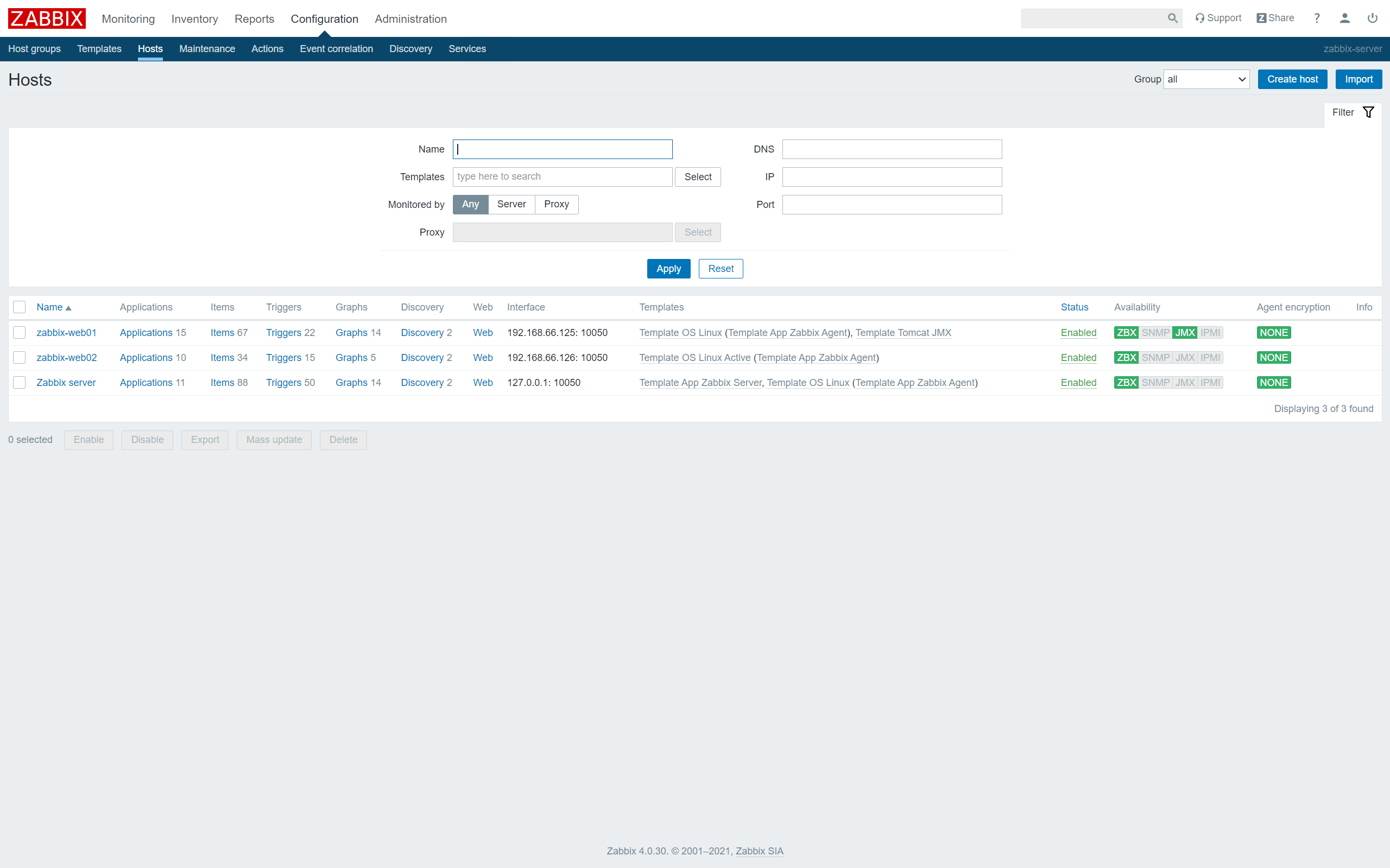This screenshot has width=1390, height=868.
Task: Click the Templates search field
Action: pyautogui.click(x=562, y=177)
